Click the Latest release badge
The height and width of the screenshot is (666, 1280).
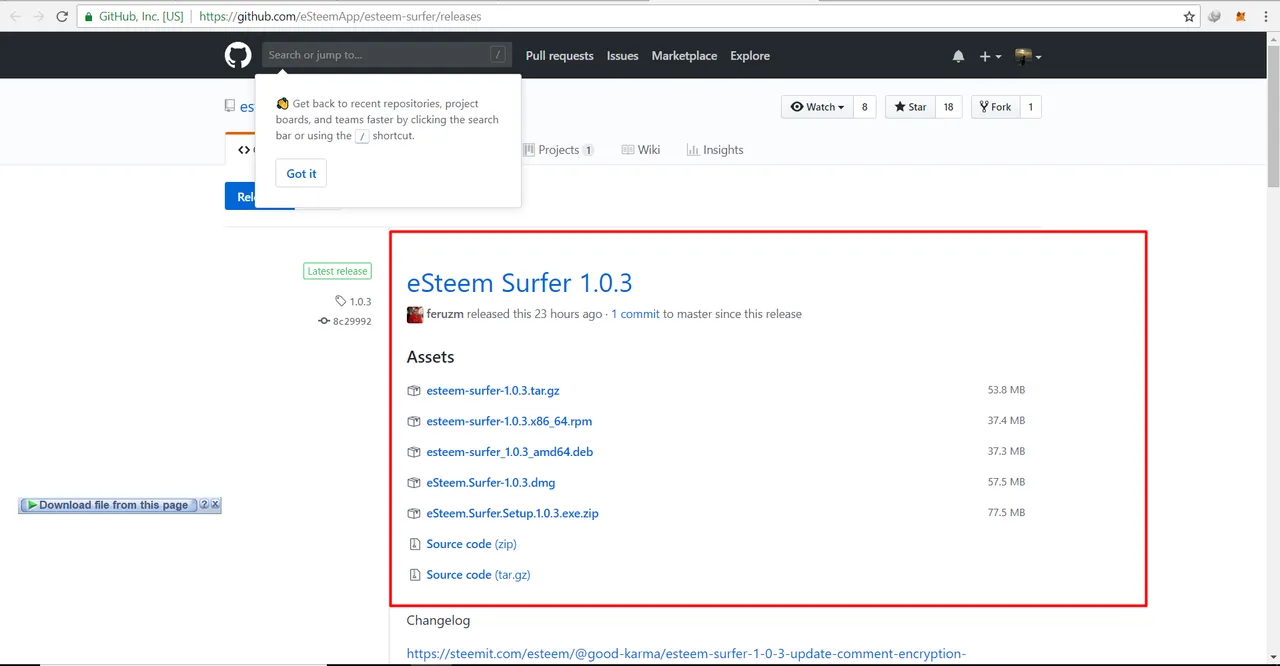pyautogui.click(x=337, y=271)
